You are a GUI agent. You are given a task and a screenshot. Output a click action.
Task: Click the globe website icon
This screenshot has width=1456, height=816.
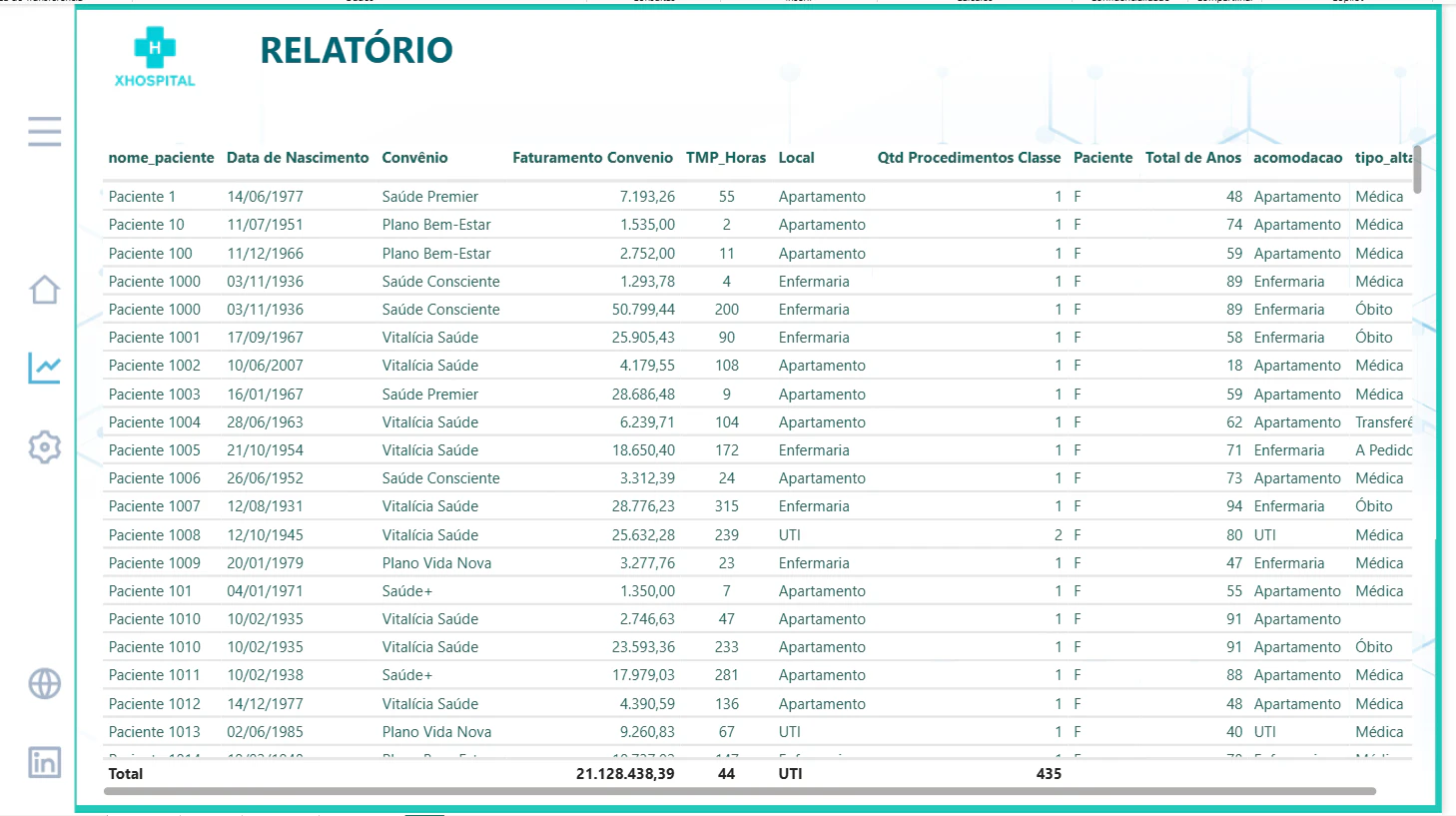pos(44,684)
